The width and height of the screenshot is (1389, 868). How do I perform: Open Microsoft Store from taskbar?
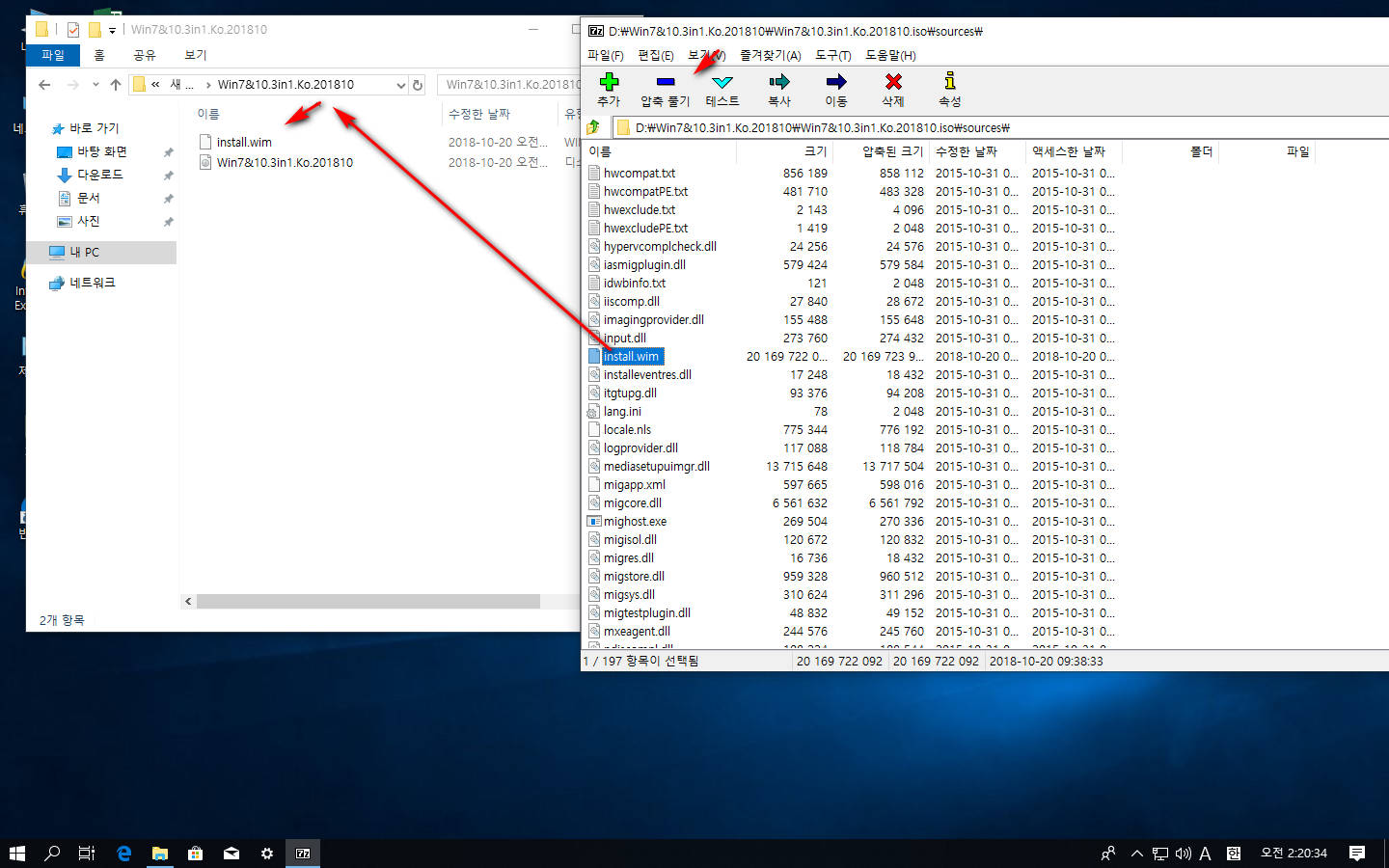[195, 853]
